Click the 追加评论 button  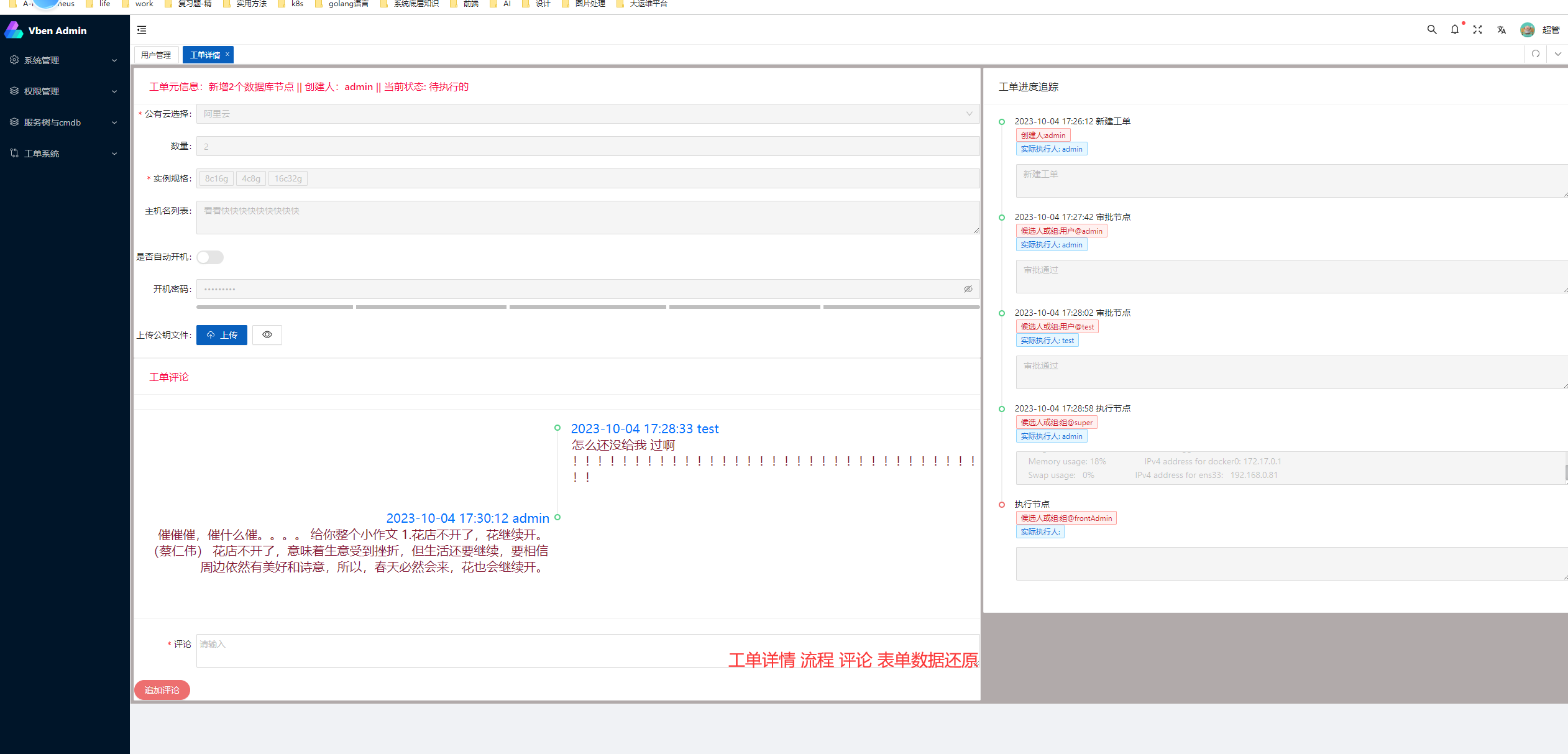tap(162, 690)
